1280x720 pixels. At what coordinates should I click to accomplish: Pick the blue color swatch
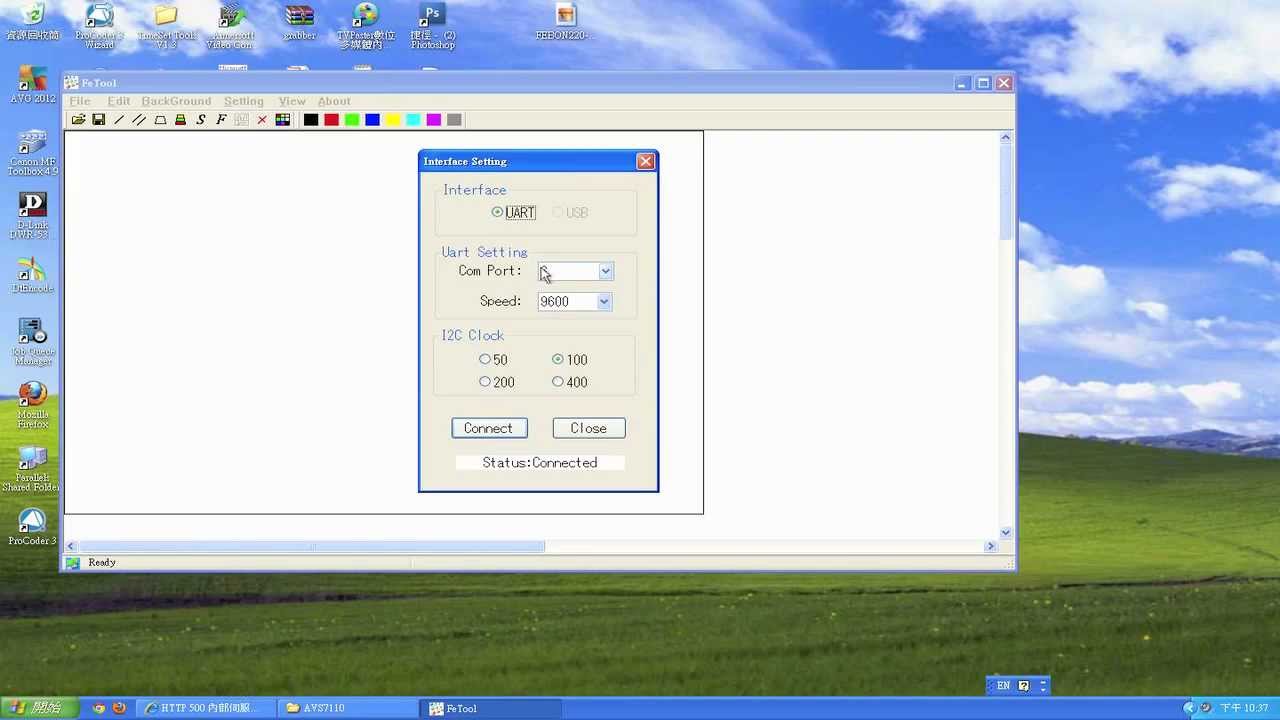(372, 120)
